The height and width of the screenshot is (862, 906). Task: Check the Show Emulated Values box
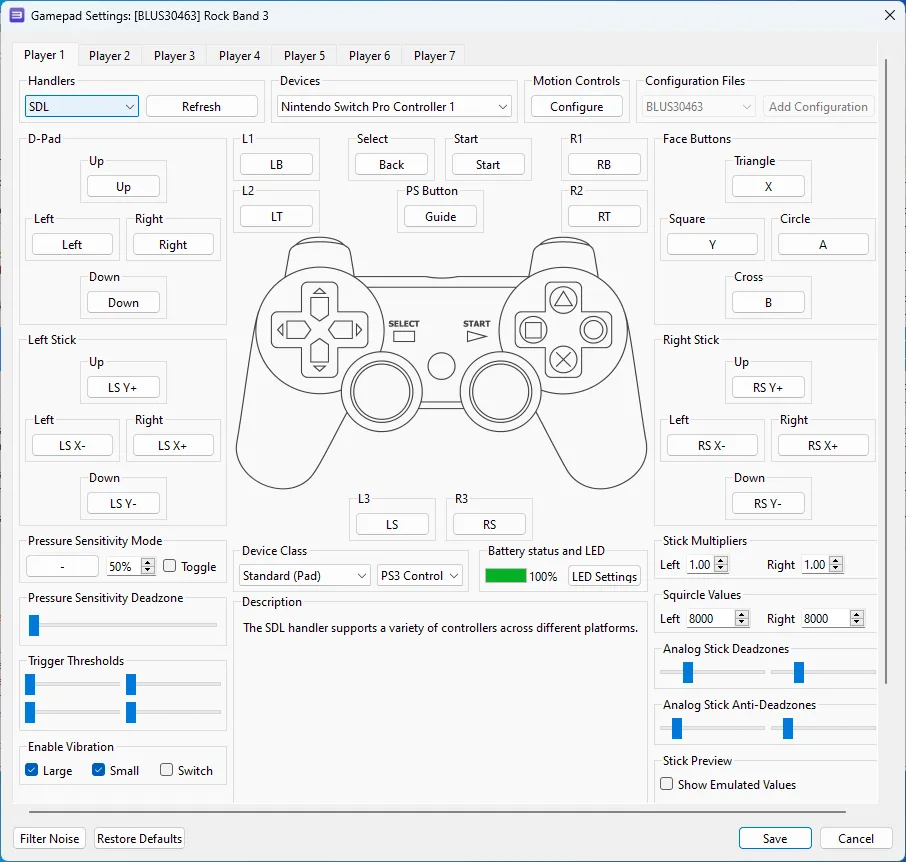click(667, 784)
